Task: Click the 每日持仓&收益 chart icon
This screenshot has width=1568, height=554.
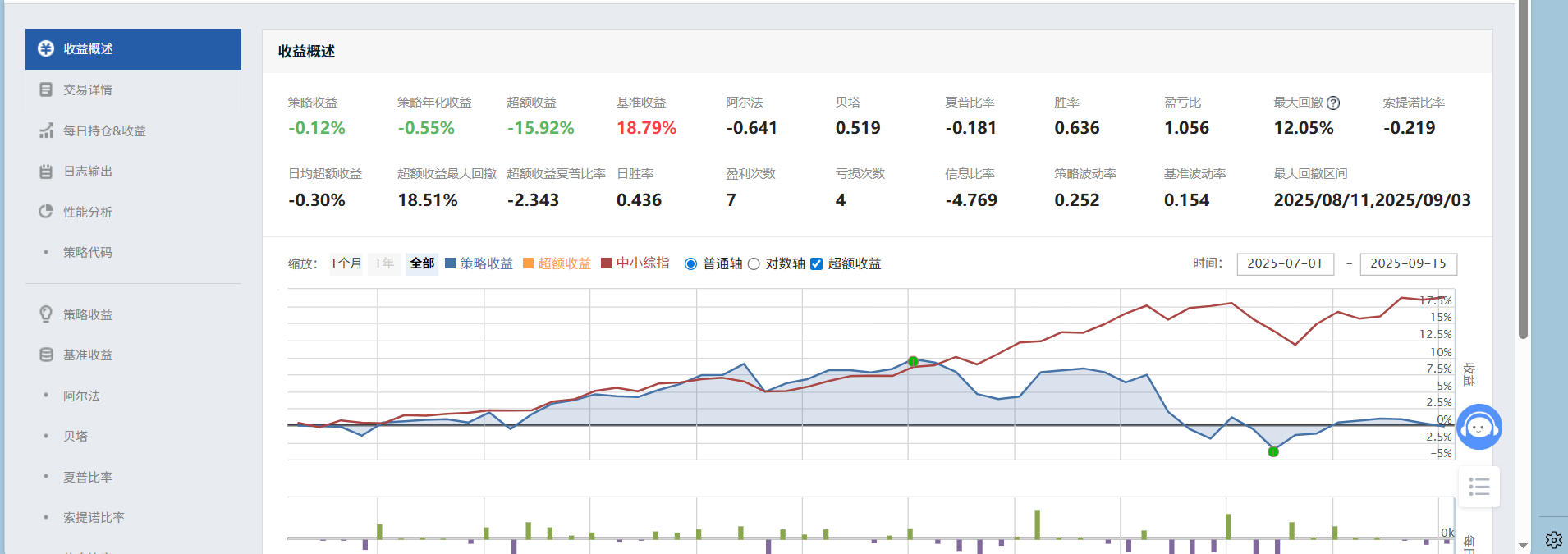Action: pyautogui.click(x=46, y=130)
